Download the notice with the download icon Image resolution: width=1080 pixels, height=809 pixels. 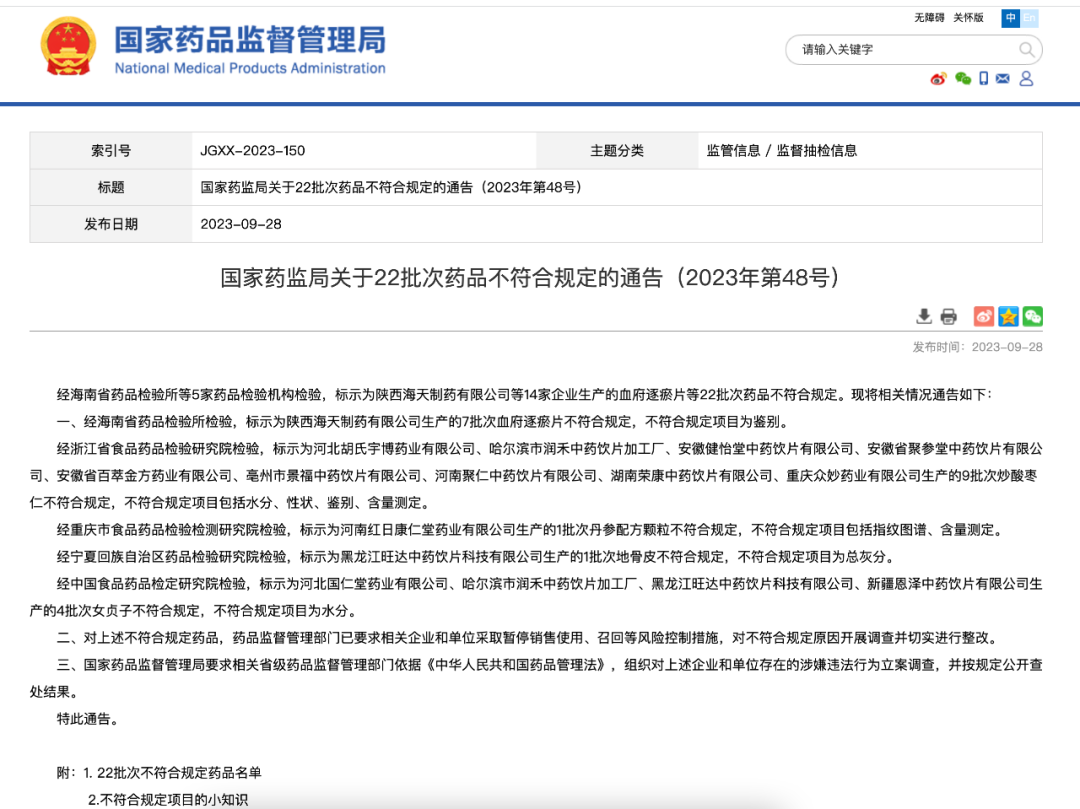(x=924, y=316)
